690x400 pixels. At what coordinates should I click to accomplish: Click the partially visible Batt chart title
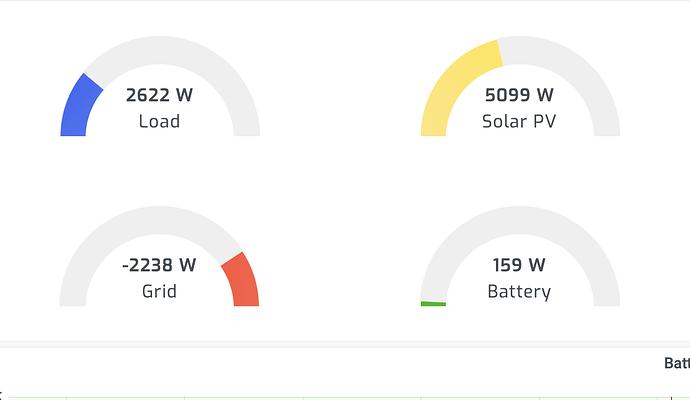pos(677,363)
